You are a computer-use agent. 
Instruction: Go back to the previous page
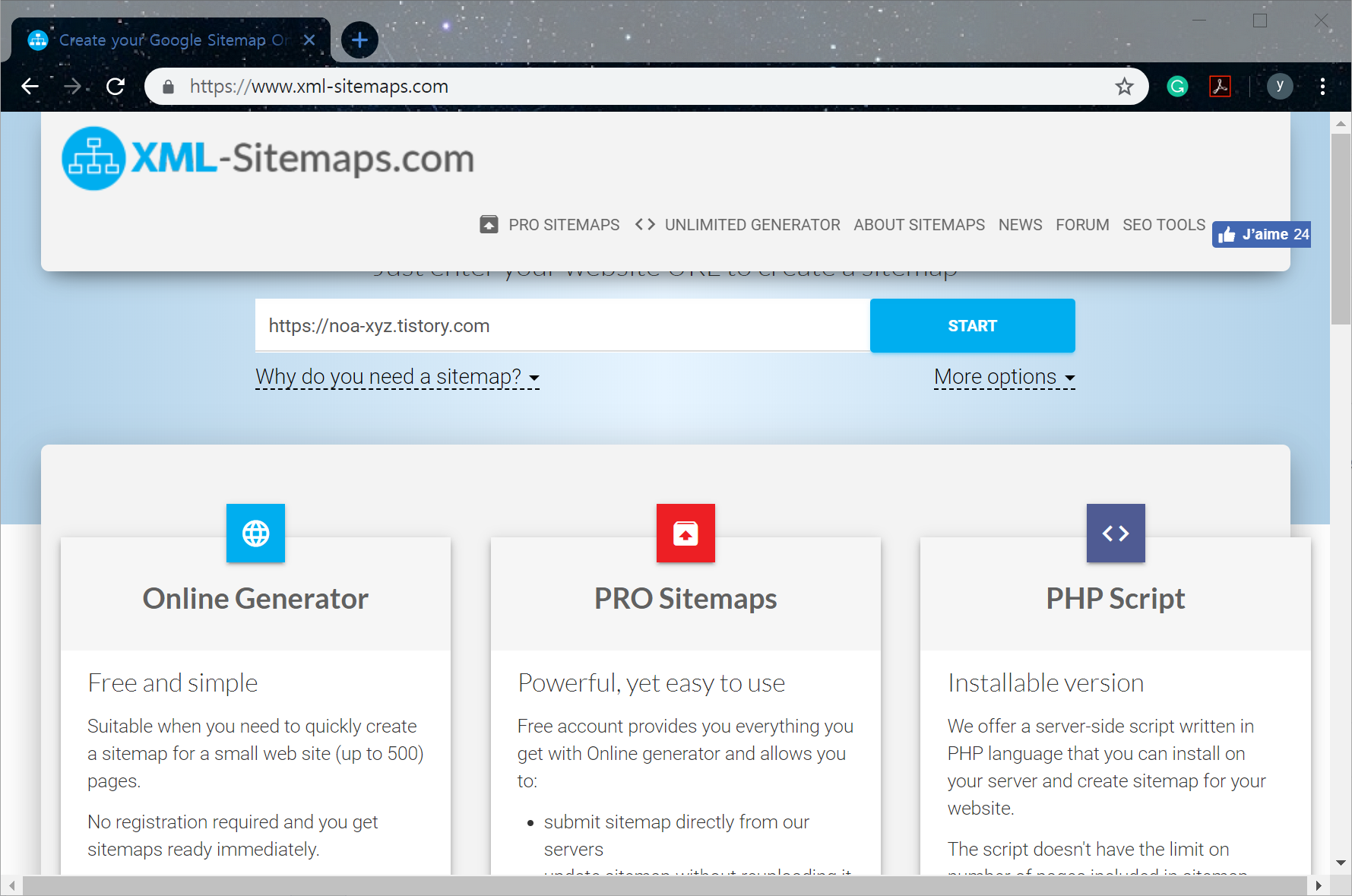tap(30, 87)
